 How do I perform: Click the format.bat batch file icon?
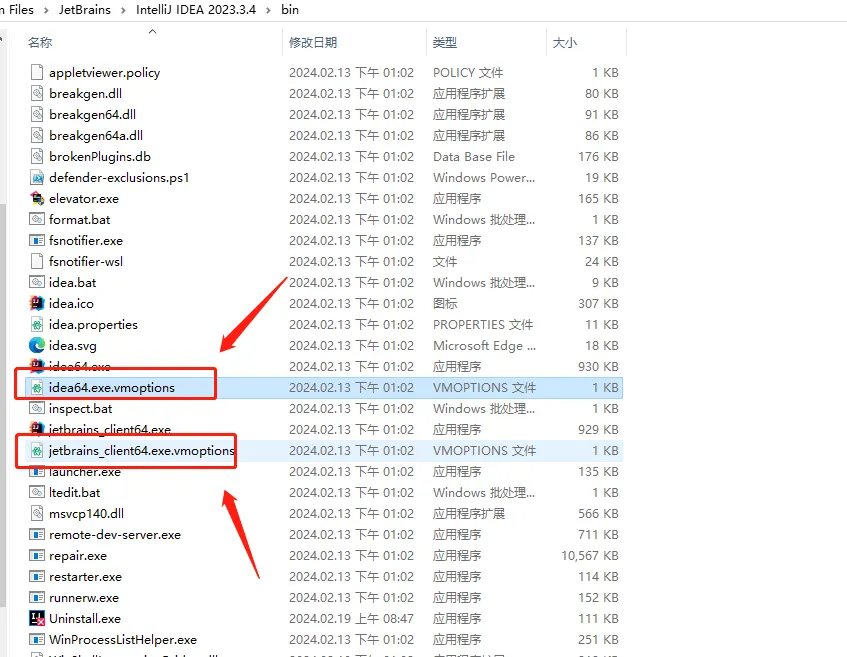pyautogui.click(x=37, y=220)
